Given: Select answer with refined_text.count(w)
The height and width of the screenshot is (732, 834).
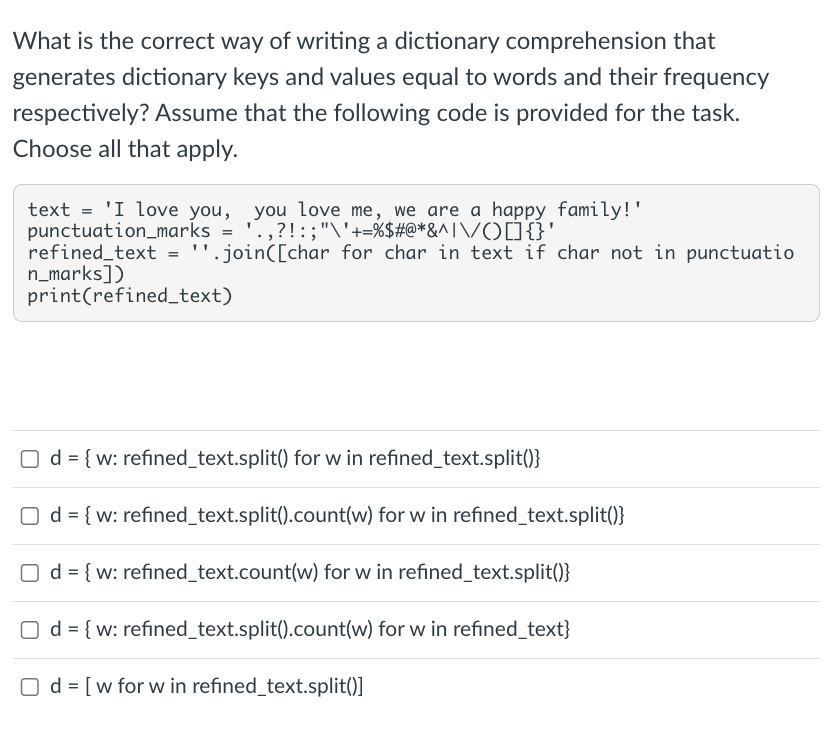Looking at the screenshot, I should click(x=310, y=572).
